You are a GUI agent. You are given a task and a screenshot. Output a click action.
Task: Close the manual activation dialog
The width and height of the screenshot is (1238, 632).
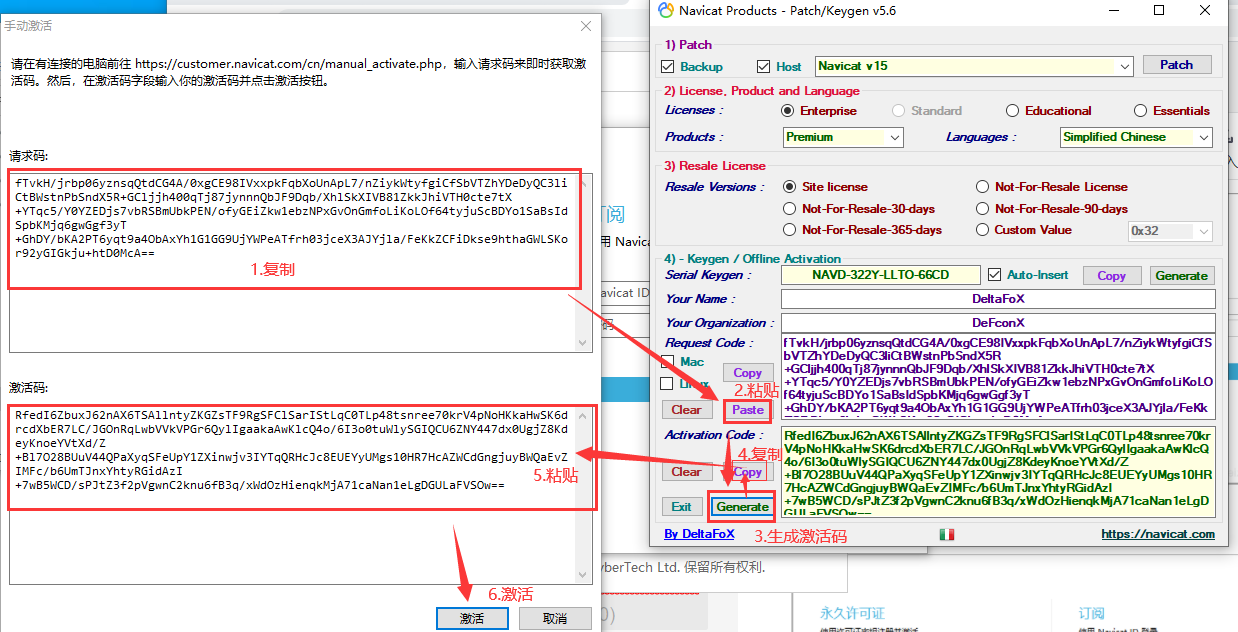(585, 26)
